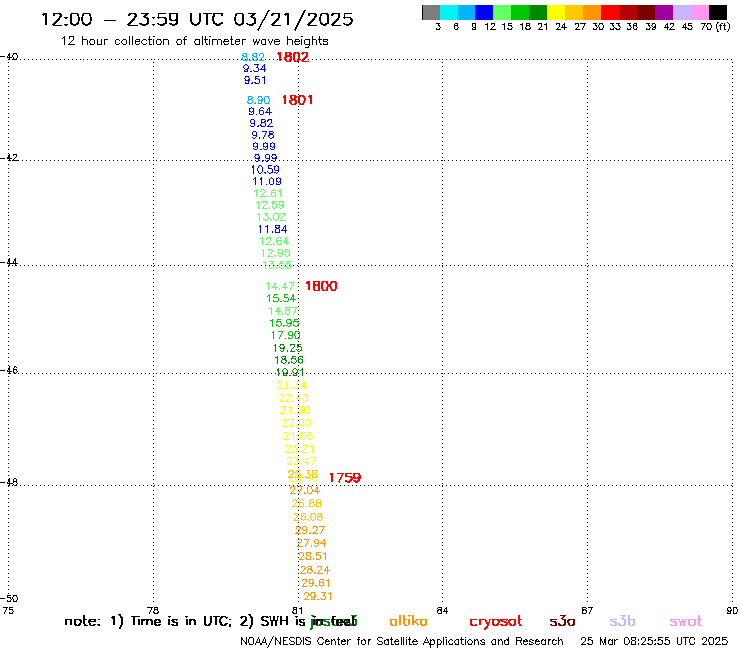Click the wave height value 8.90
Screen dimensions: 740x650
tap(258, 100)
